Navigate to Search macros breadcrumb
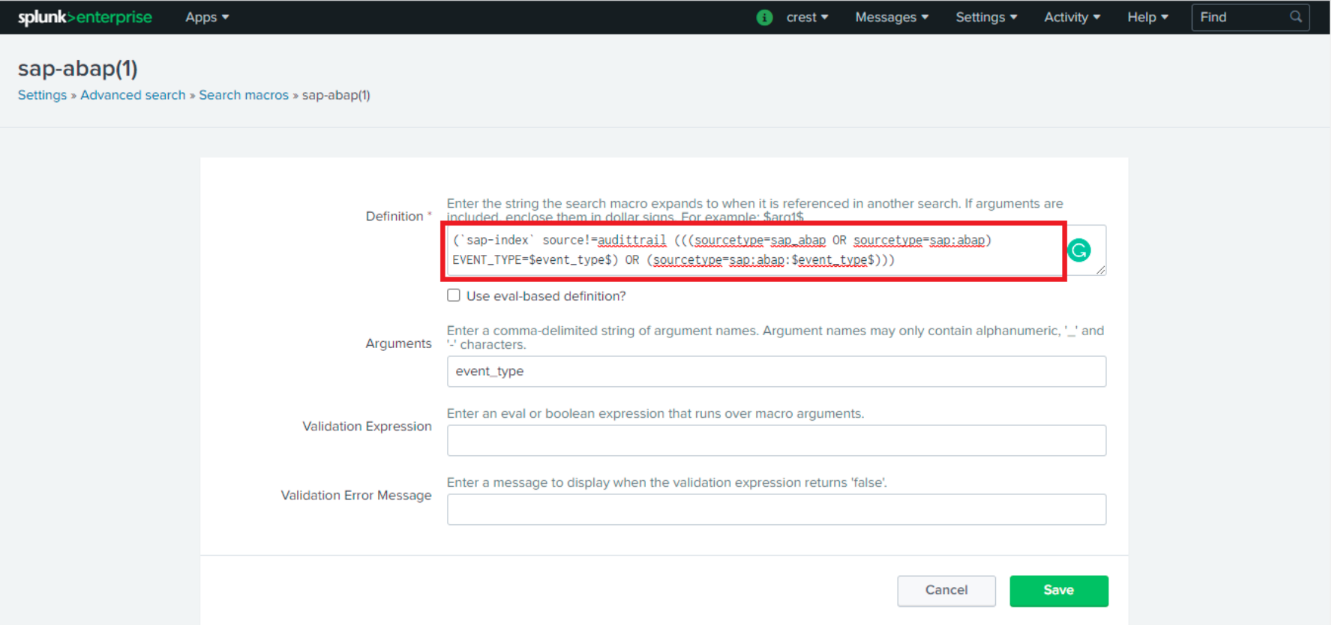 243,95
